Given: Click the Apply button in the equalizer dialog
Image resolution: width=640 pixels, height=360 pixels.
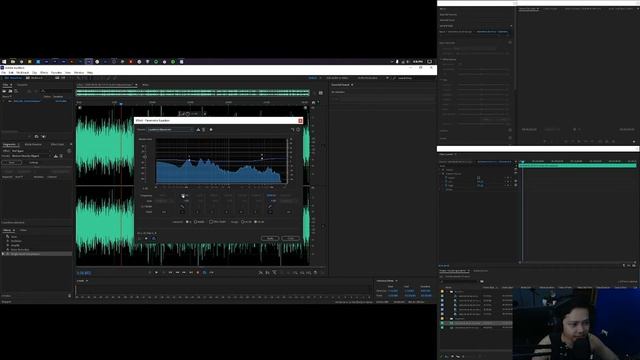Looking at the screenshot, I should pos(270,238).
